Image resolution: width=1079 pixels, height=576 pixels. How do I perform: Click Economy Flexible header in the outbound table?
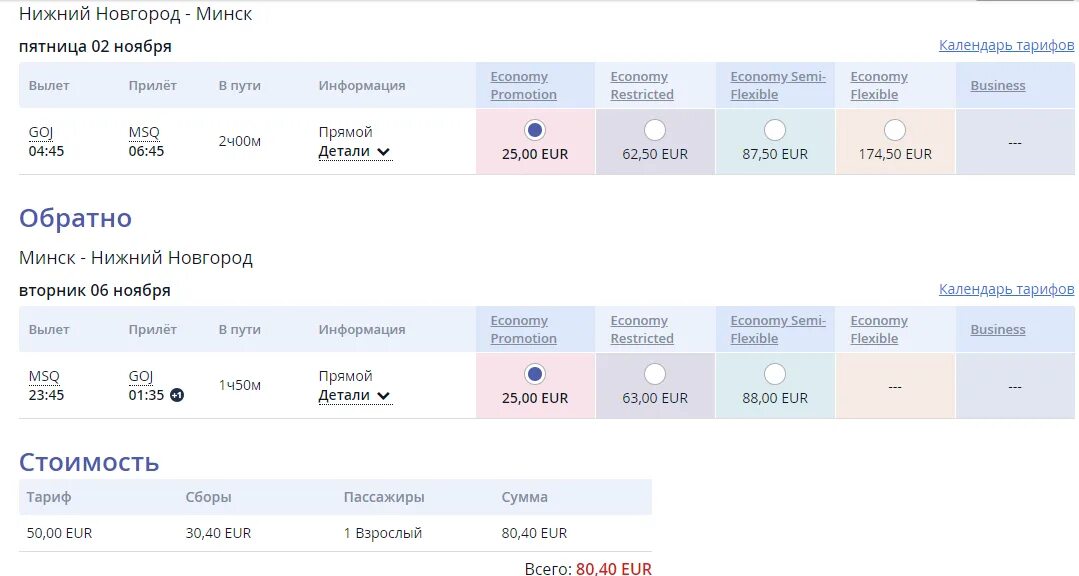[x=878, y=86]
